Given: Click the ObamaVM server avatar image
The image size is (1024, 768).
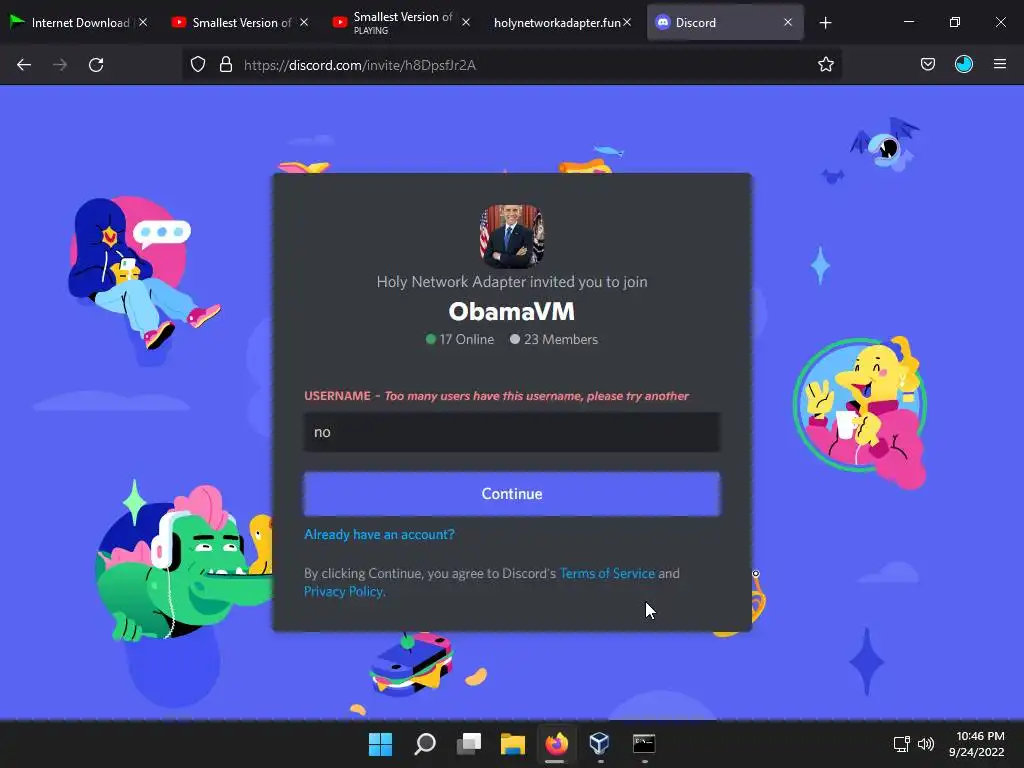Looking at the screenshot, I should [511, 236].
